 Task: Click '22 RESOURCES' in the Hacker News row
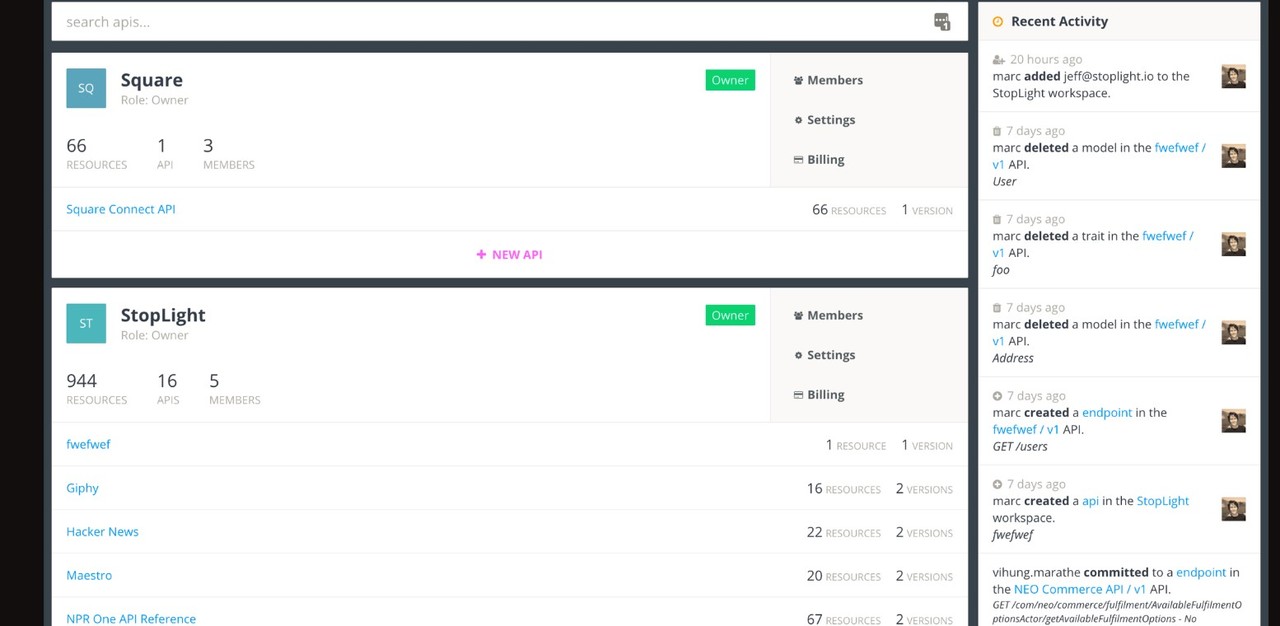click(x=844, y=533)
